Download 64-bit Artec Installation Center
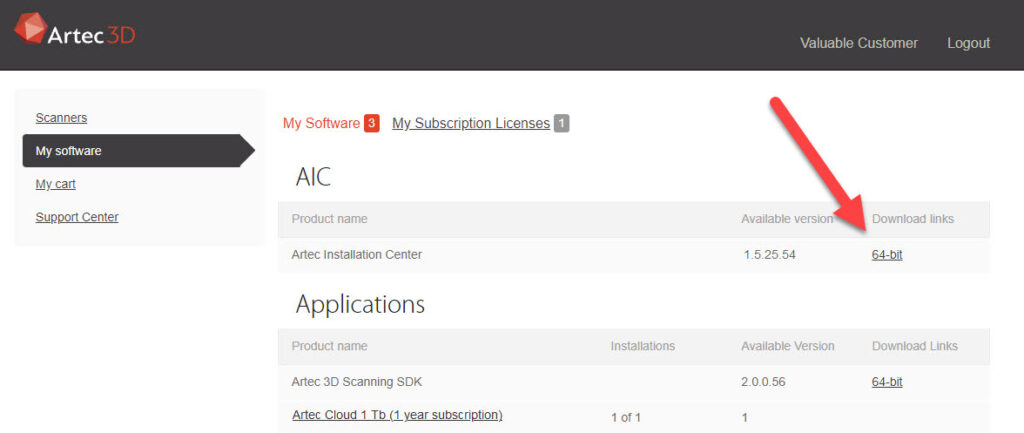 click(887, 255)
